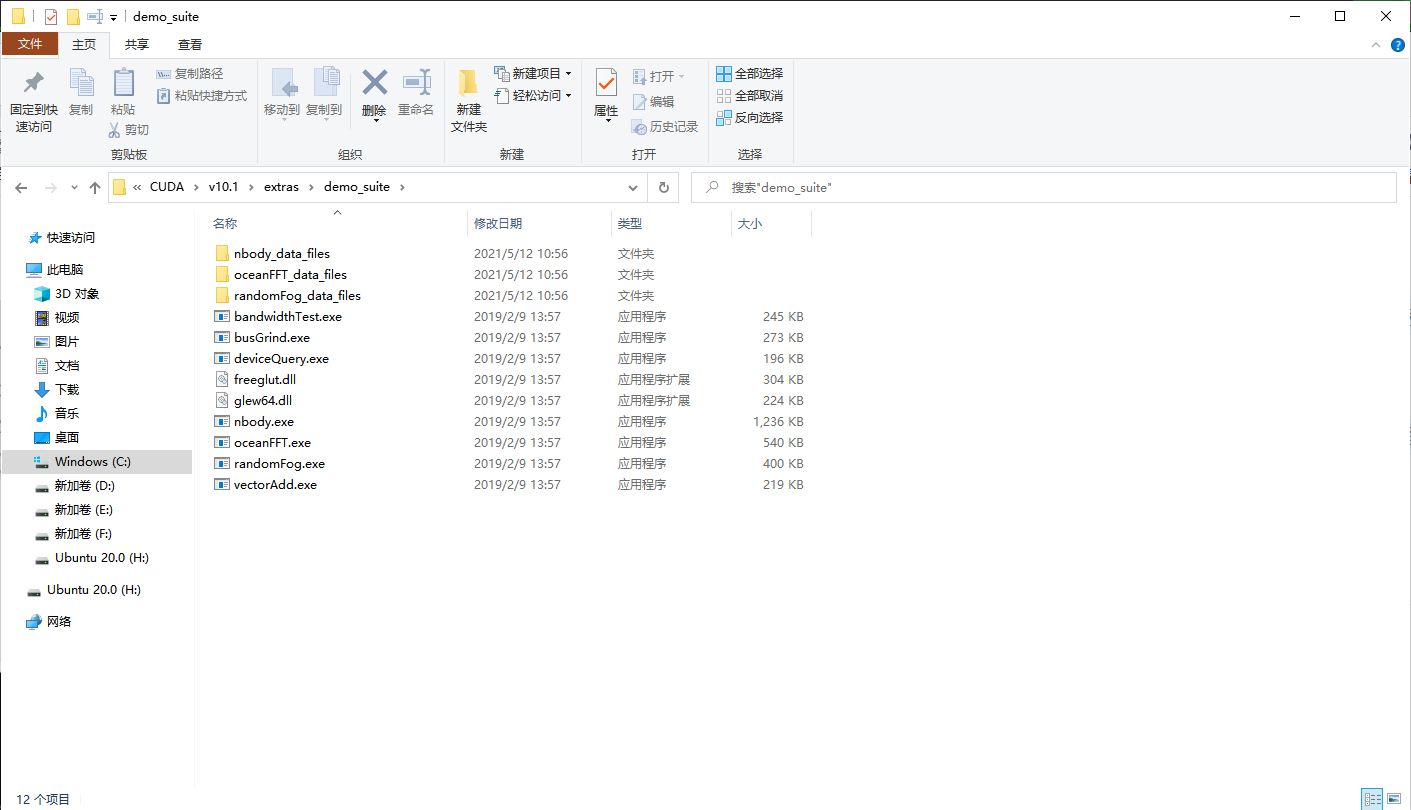Open the Quick Access Toolbar customize dropdown

point(113,17)
